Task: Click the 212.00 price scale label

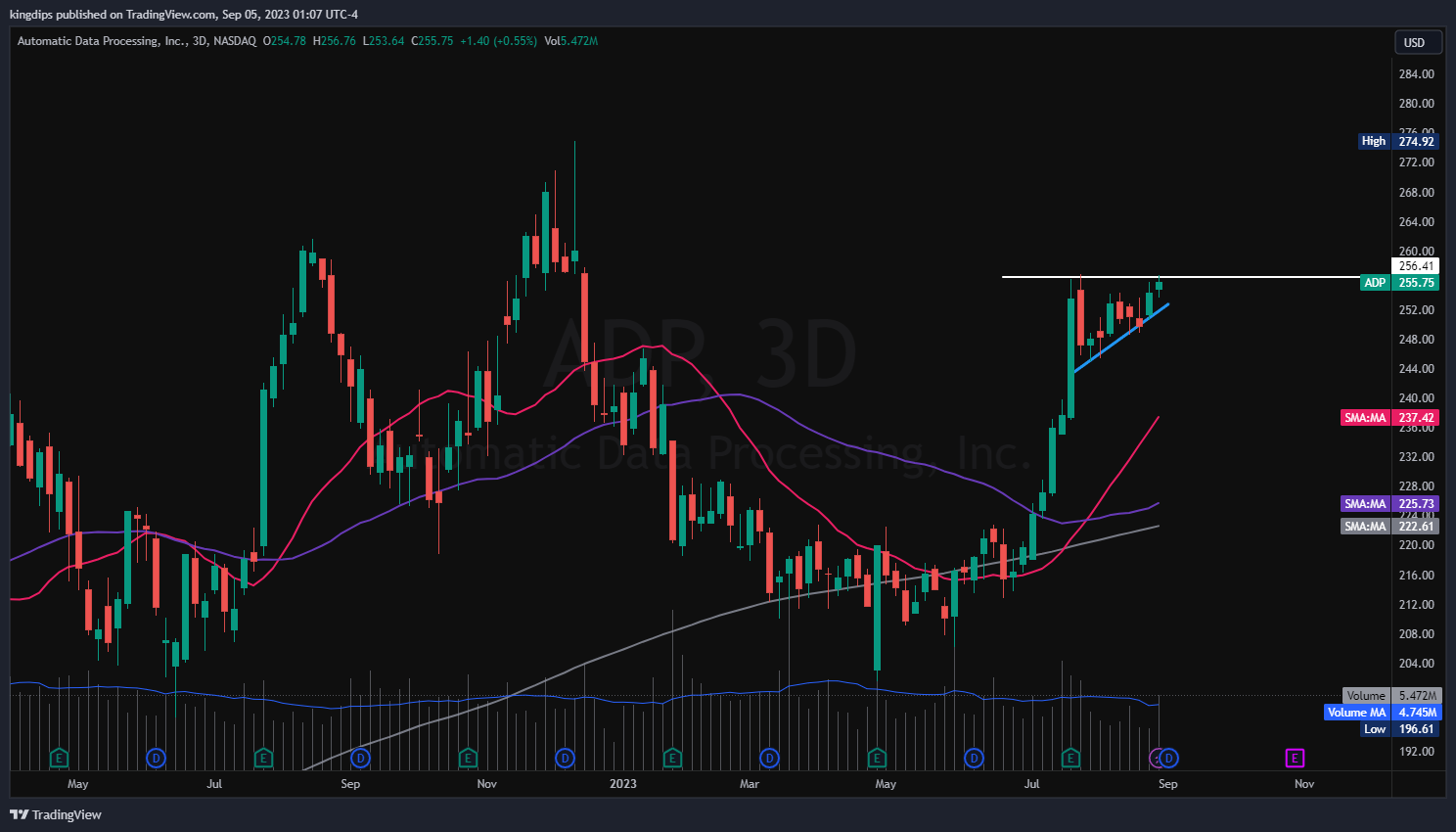Action: [x=1416, y=605]
